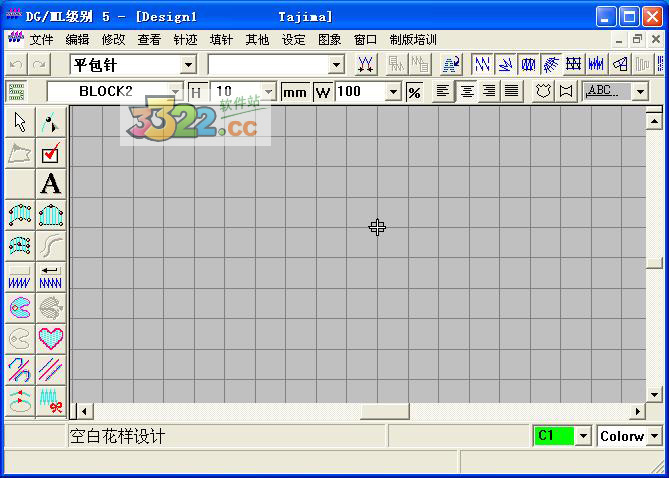Select the lettering A text tool
Screen dimensions: 669x478
click(x=51, y=184)
